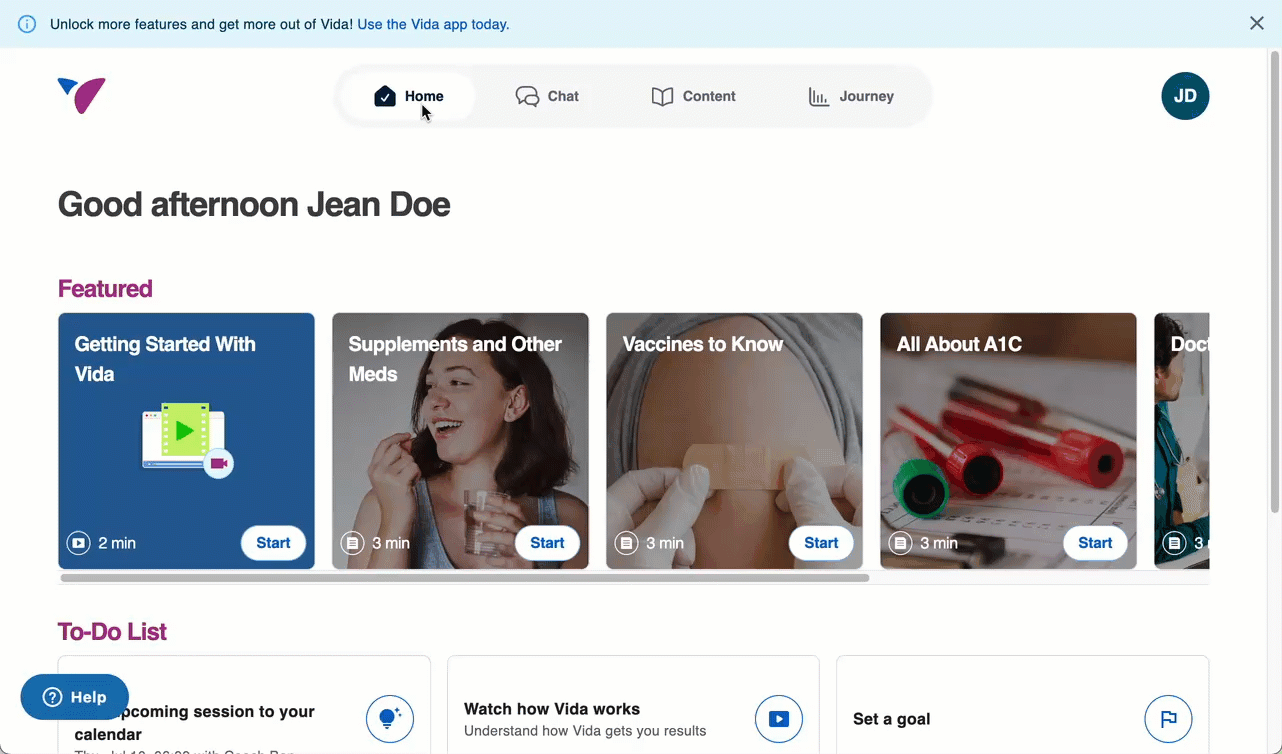The image size is (1282, 754).
Task: Click article icon on Vaccines to Know card
Action: [626, 543]
